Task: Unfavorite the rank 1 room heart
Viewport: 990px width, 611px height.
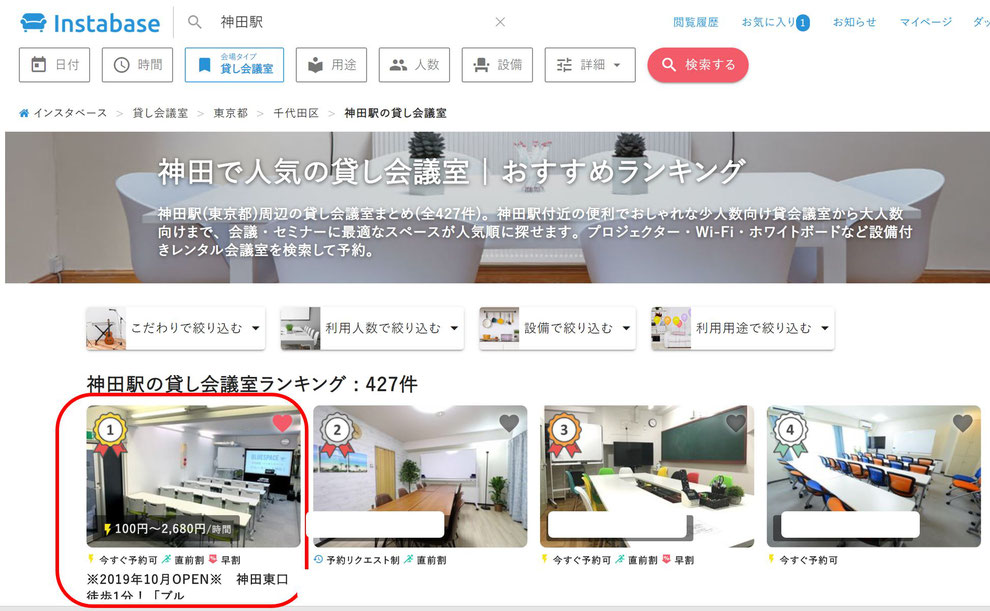Action: pyautogui.click(x=282, y=422)
